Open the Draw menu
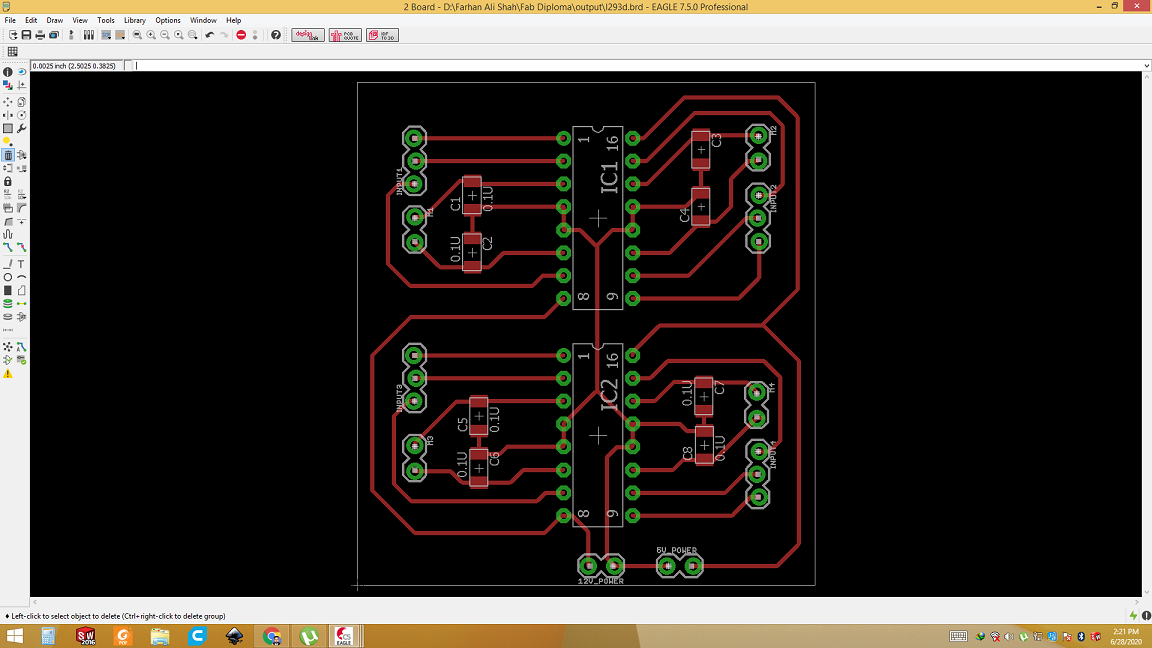1152x648 pixels. [54, 21]
